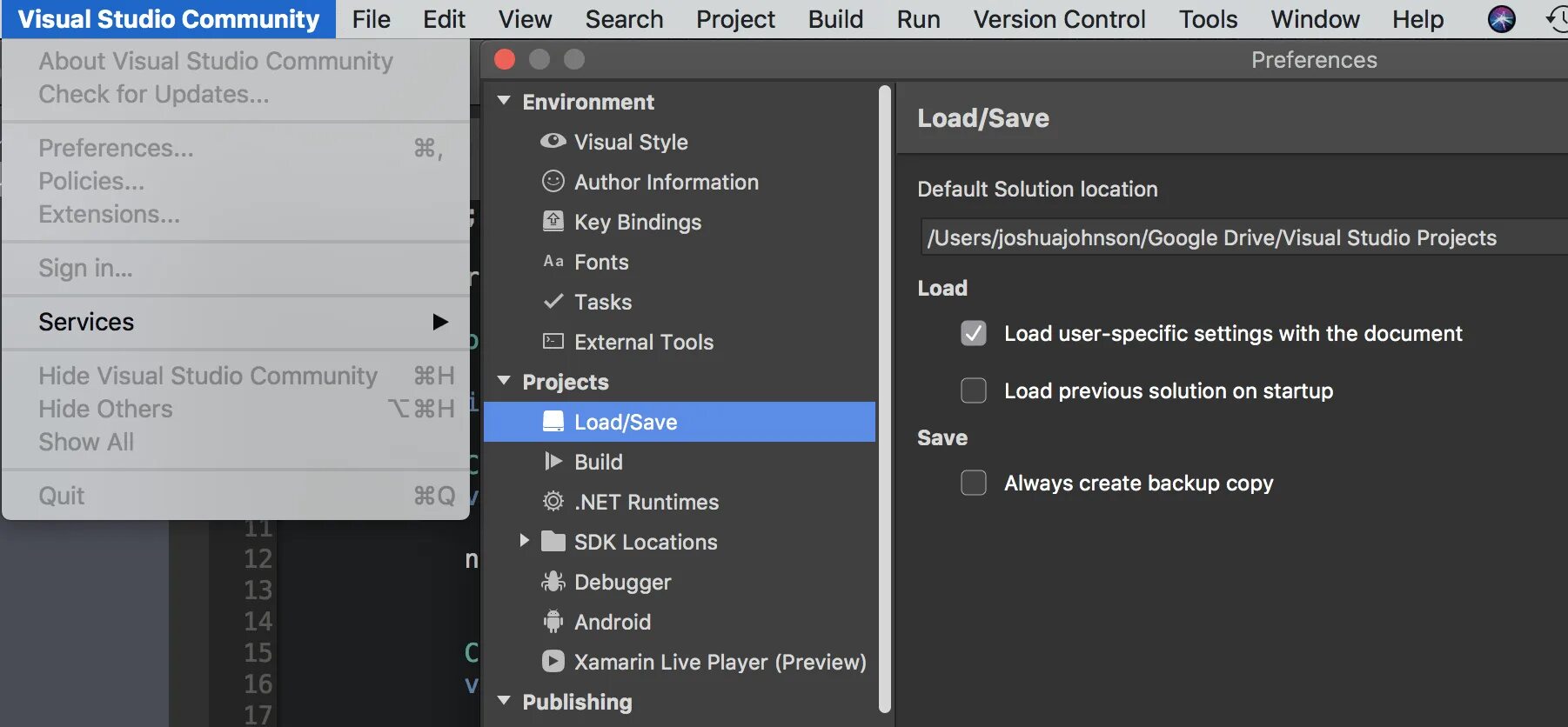1568x727 pixels.
Task: Click the Build play icon
Action: [553, 461]
